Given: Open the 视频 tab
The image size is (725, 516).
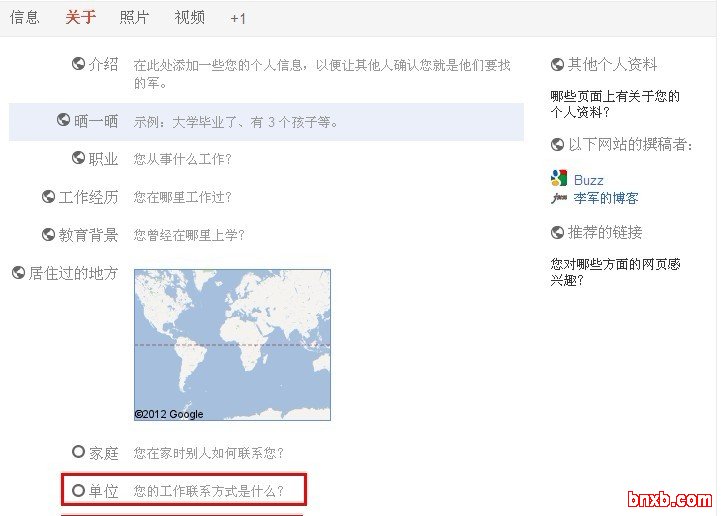Looking at the screenshot, I should (x=190, y=18).
